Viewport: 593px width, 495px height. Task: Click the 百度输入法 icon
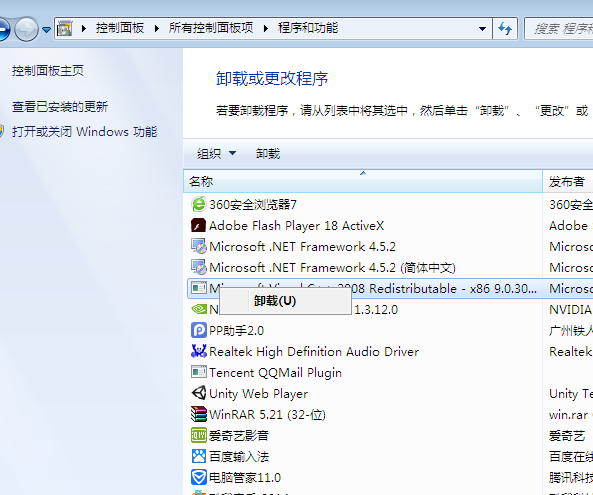(x=199, y=456)
